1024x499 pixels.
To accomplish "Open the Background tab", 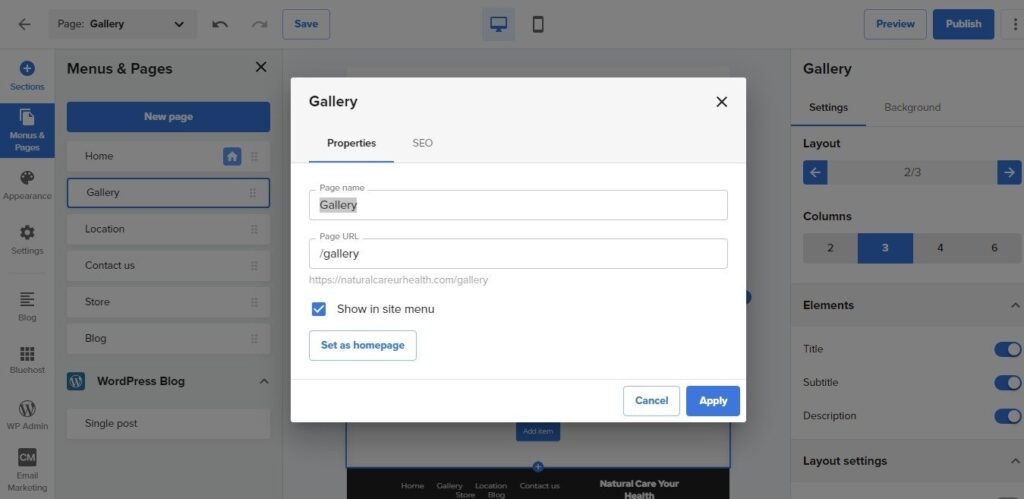I will point(912,107).
